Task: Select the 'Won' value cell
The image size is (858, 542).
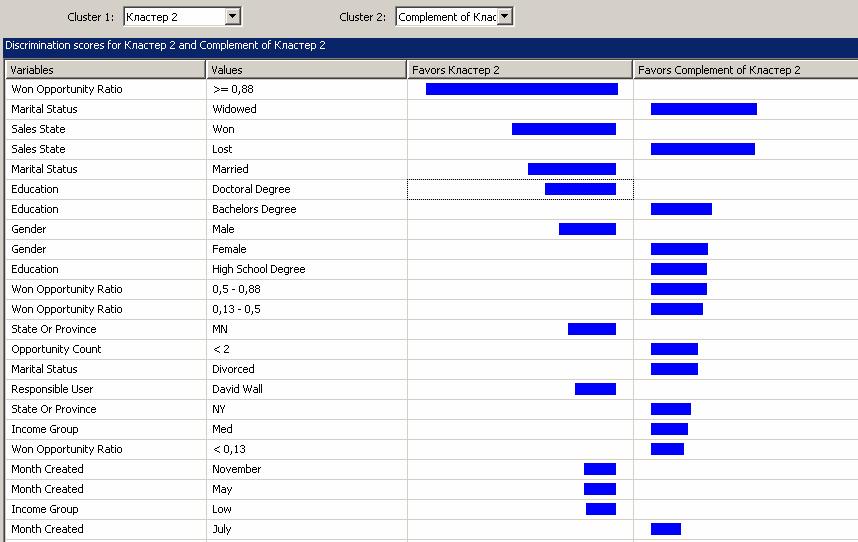Action: (x=307, y=129)
